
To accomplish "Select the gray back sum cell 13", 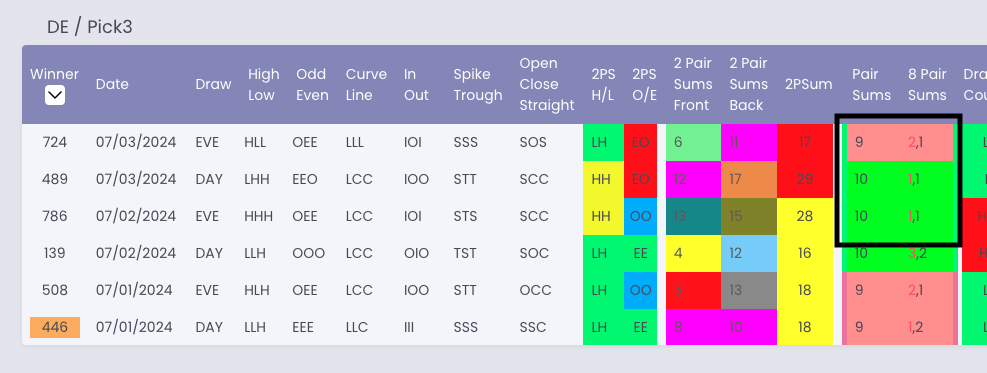I will point(749,291).
